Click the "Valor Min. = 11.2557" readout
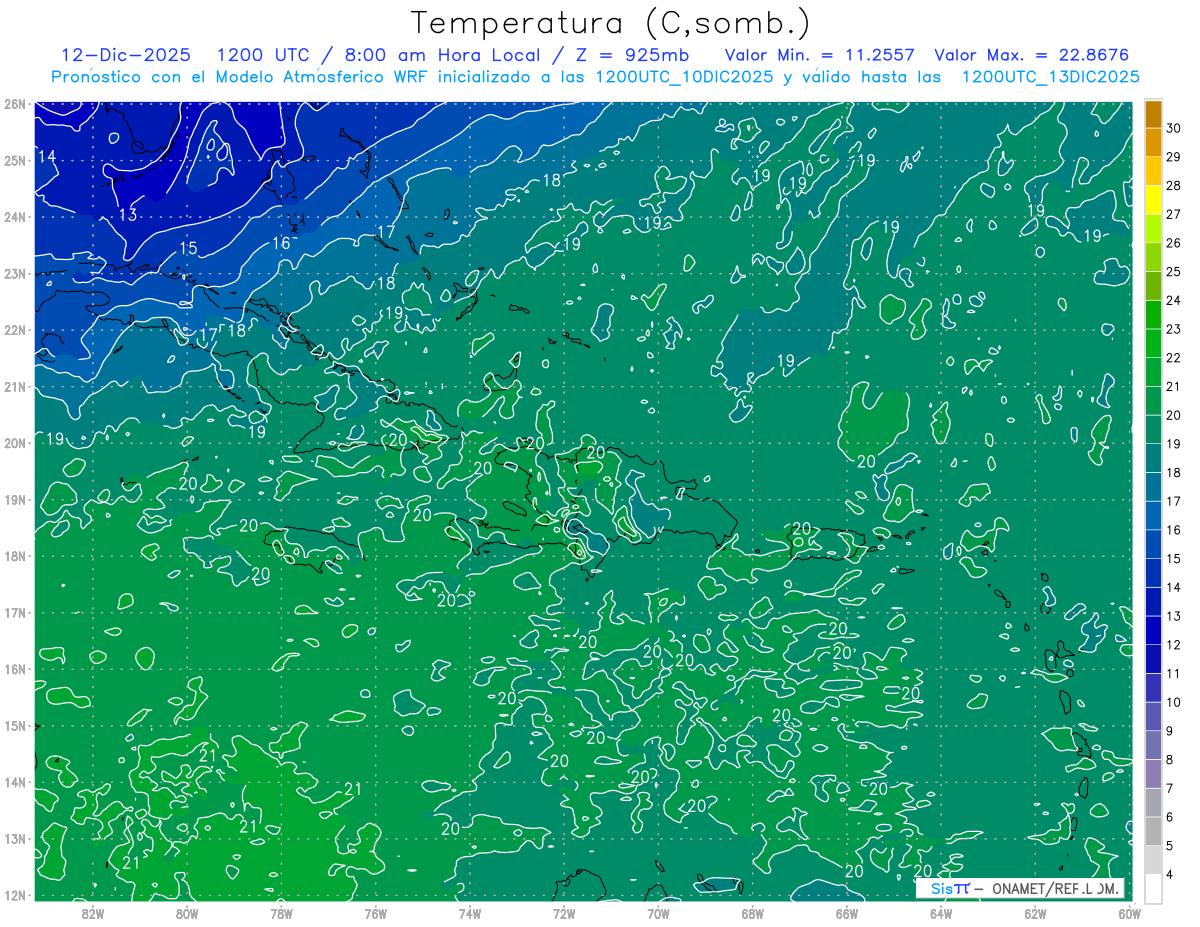 820,55
